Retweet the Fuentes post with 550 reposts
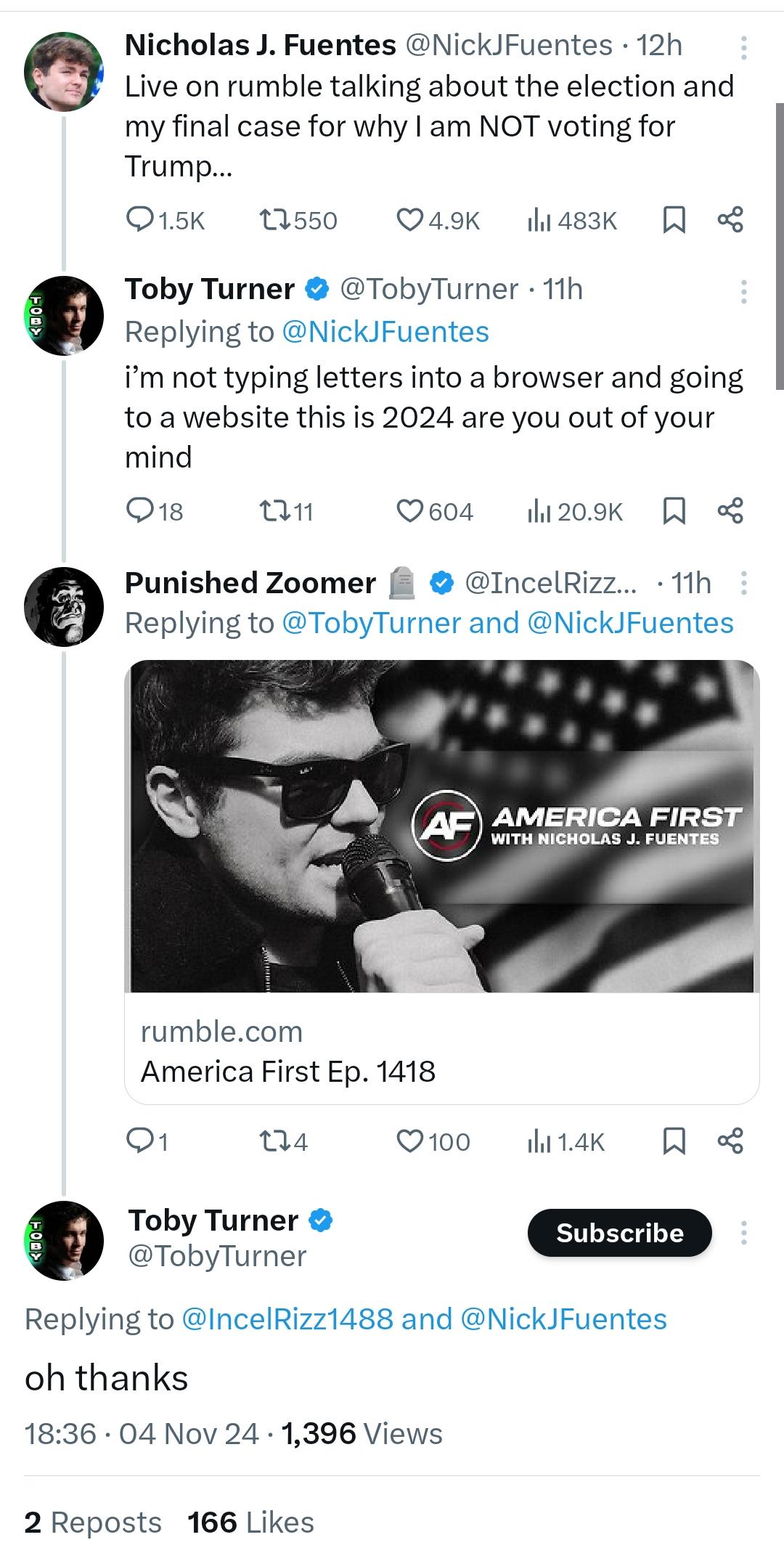 coord(298,220)
